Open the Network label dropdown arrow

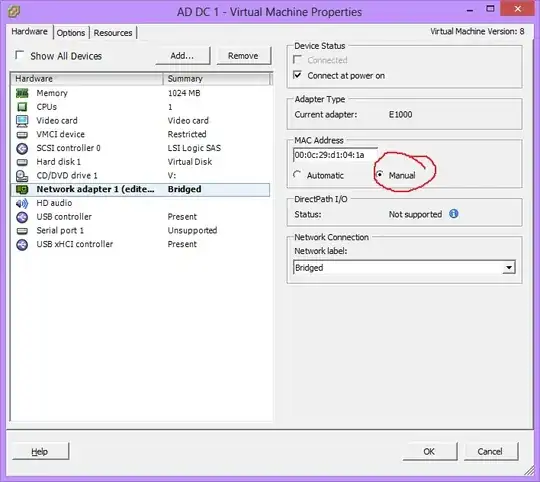509,268
